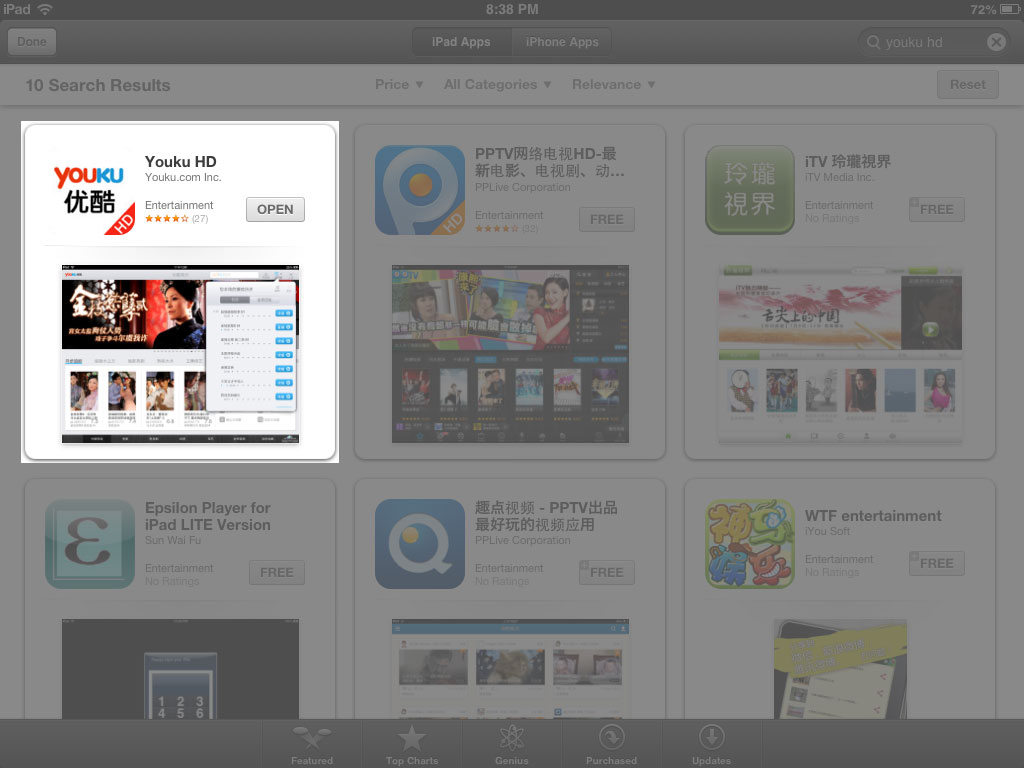This screenshot has width=1024, height=768.
Task: Get the free iTV app
Action: (x=936, y=210)
